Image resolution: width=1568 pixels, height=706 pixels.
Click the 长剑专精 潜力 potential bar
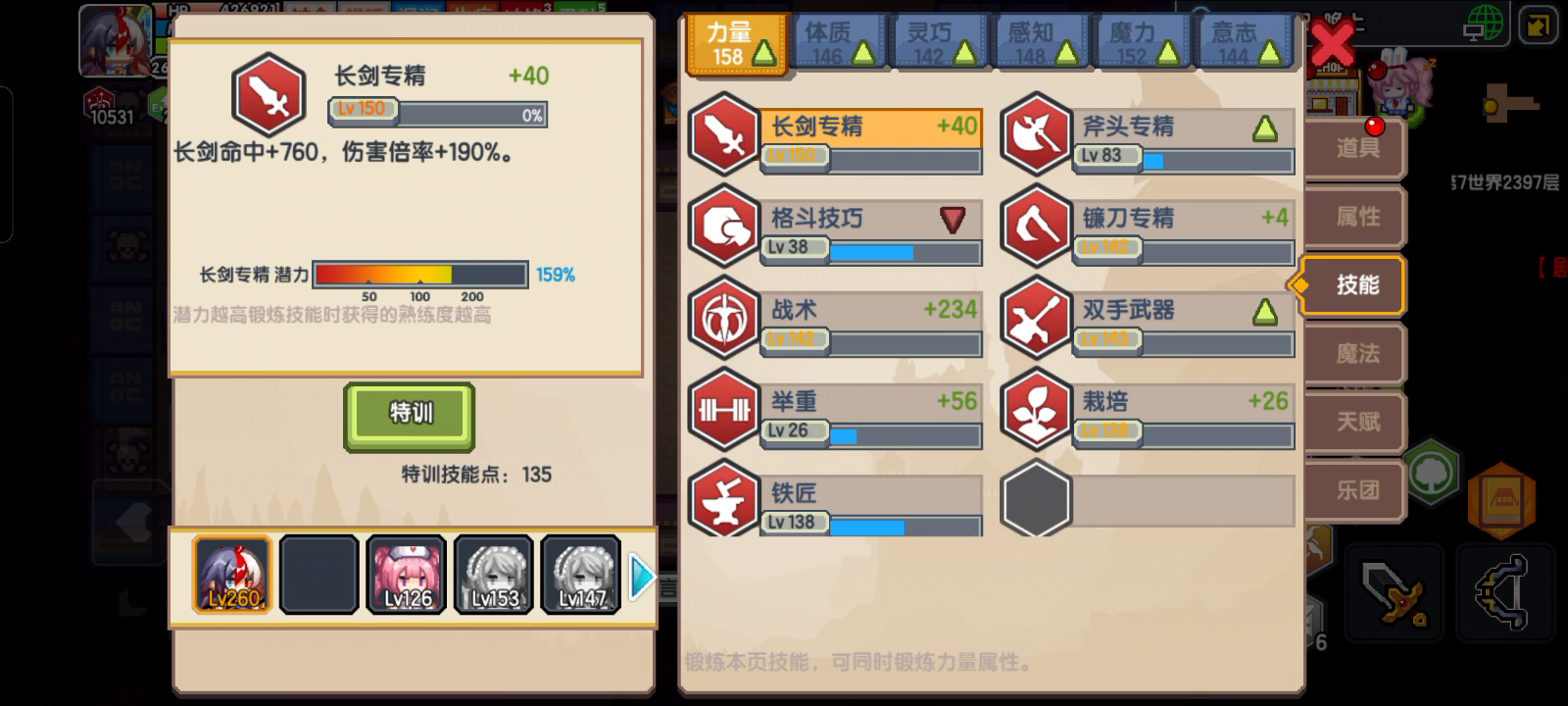(x=420, y=275)
